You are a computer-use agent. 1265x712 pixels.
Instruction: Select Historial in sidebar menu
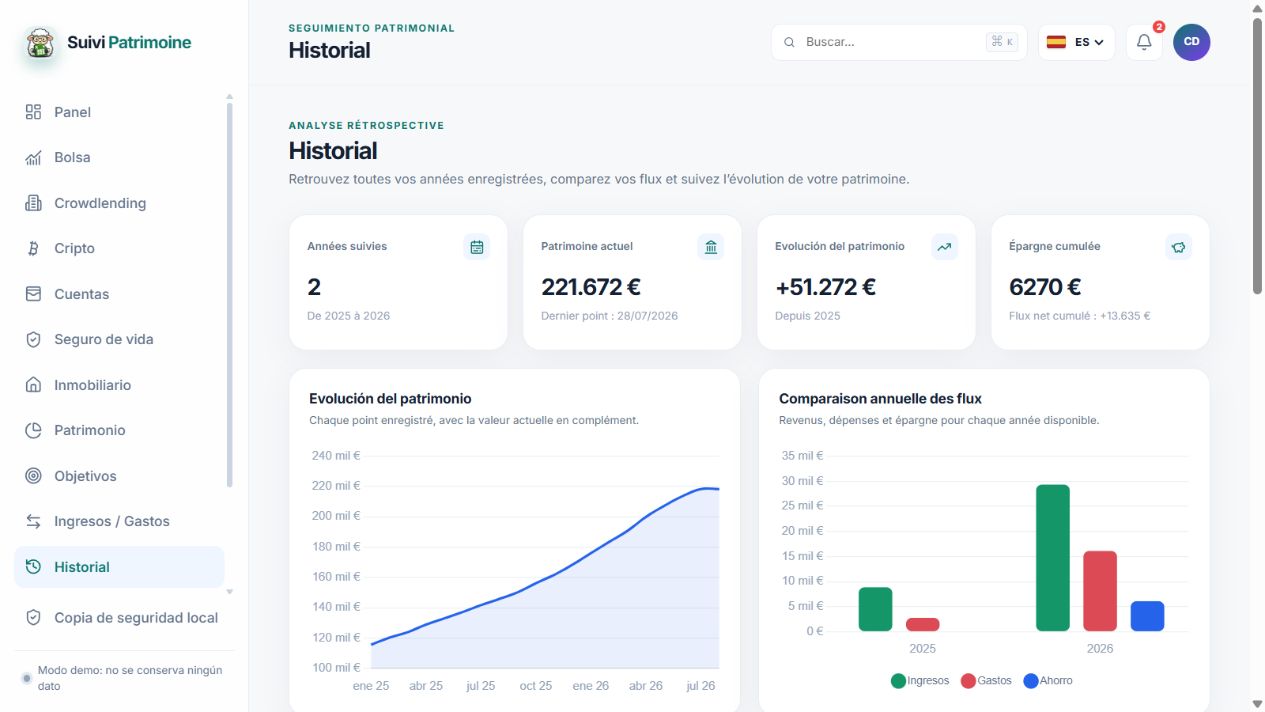[x=119, y=567]
